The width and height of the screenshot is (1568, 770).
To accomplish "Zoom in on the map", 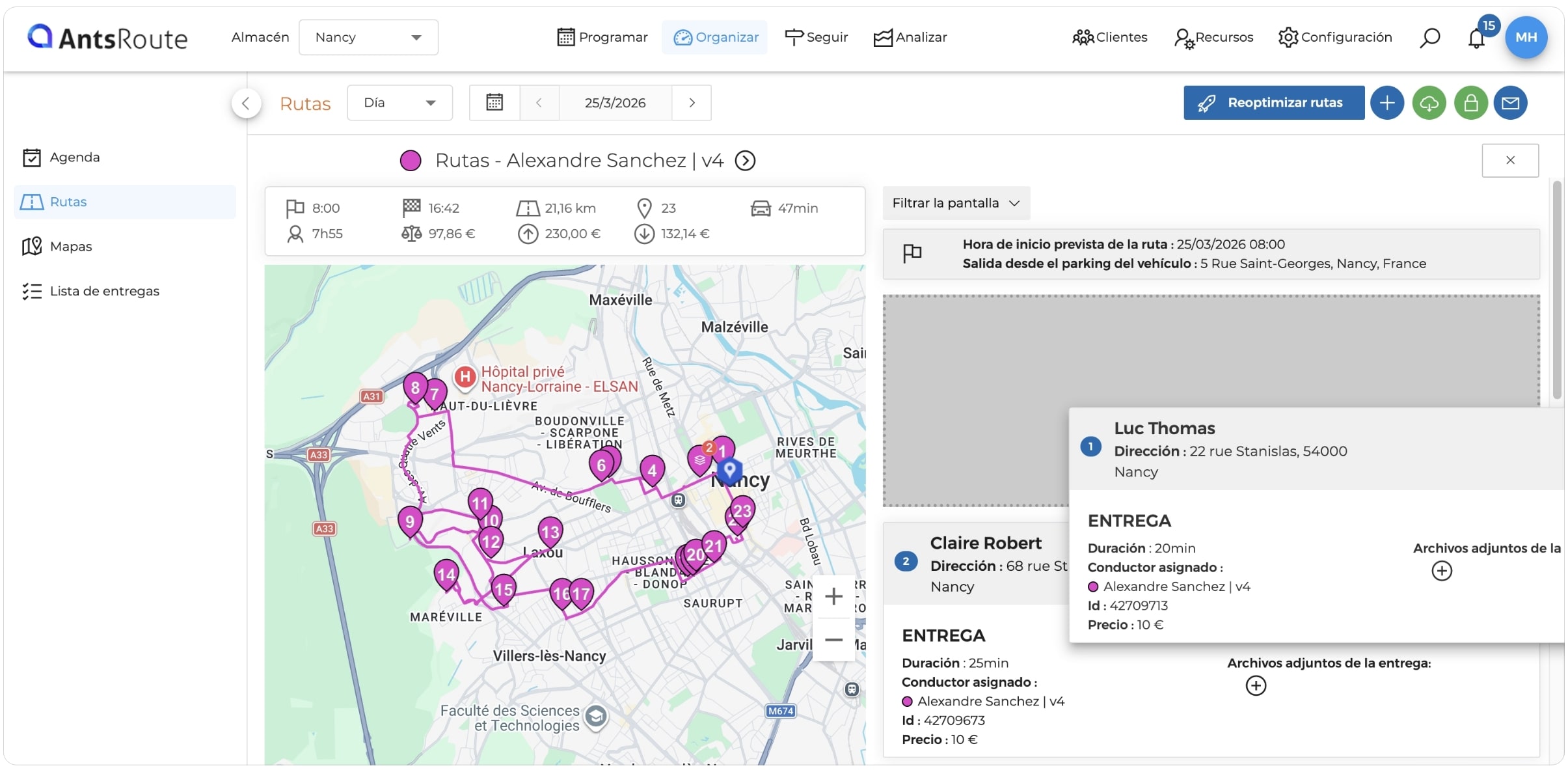I will pyautogui.click(x=833, y=596).
